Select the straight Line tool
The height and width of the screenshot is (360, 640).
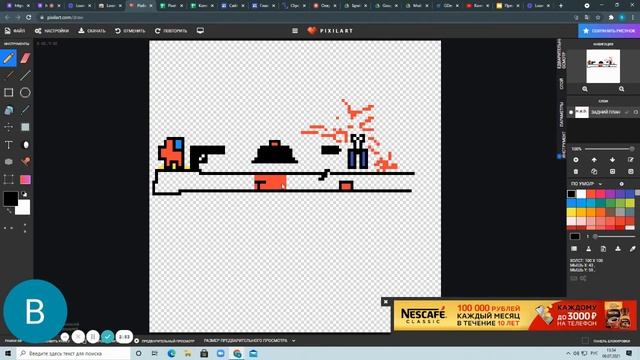(x=25, y=76)
